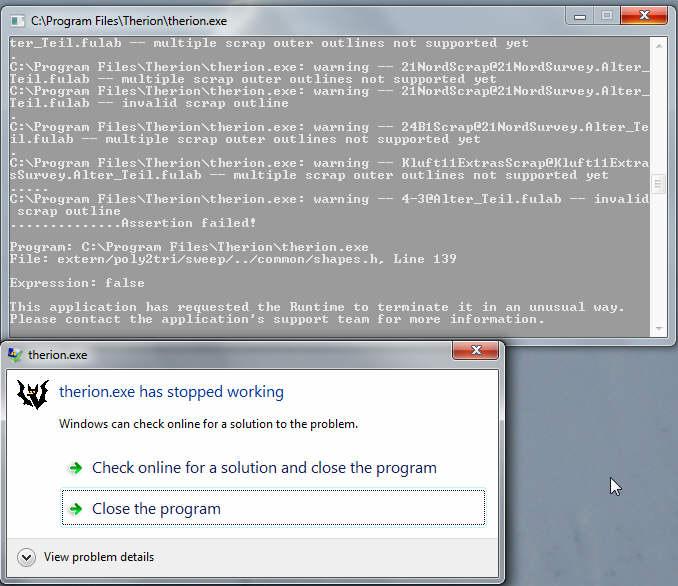Image resolution: width=678 pixels, height=586 pixels.
Task: Click the green arrow beside 'Close the program'
Action: coord(76,509)
